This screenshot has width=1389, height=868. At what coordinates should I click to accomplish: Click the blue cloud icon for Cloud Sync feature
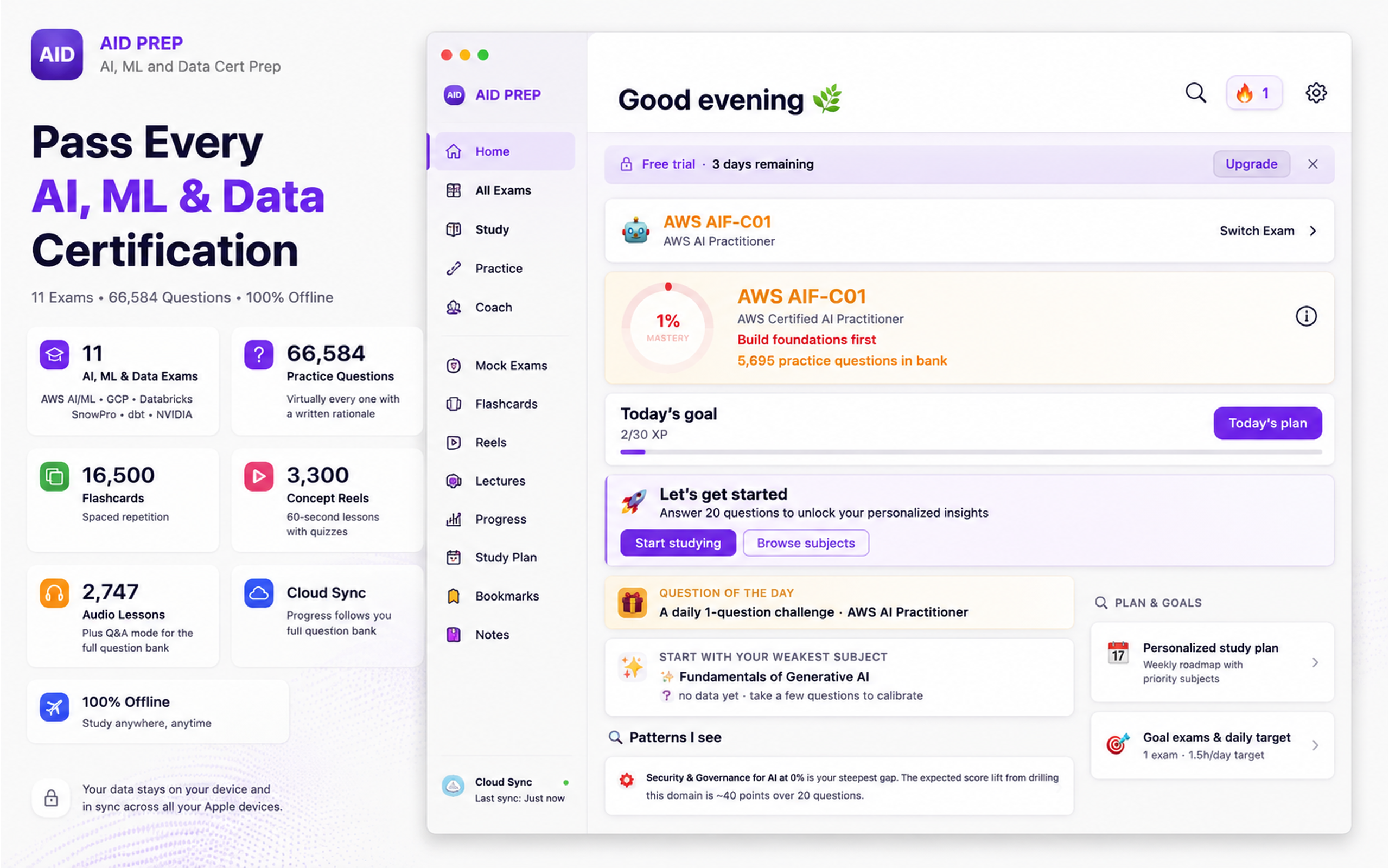(259, 593)
